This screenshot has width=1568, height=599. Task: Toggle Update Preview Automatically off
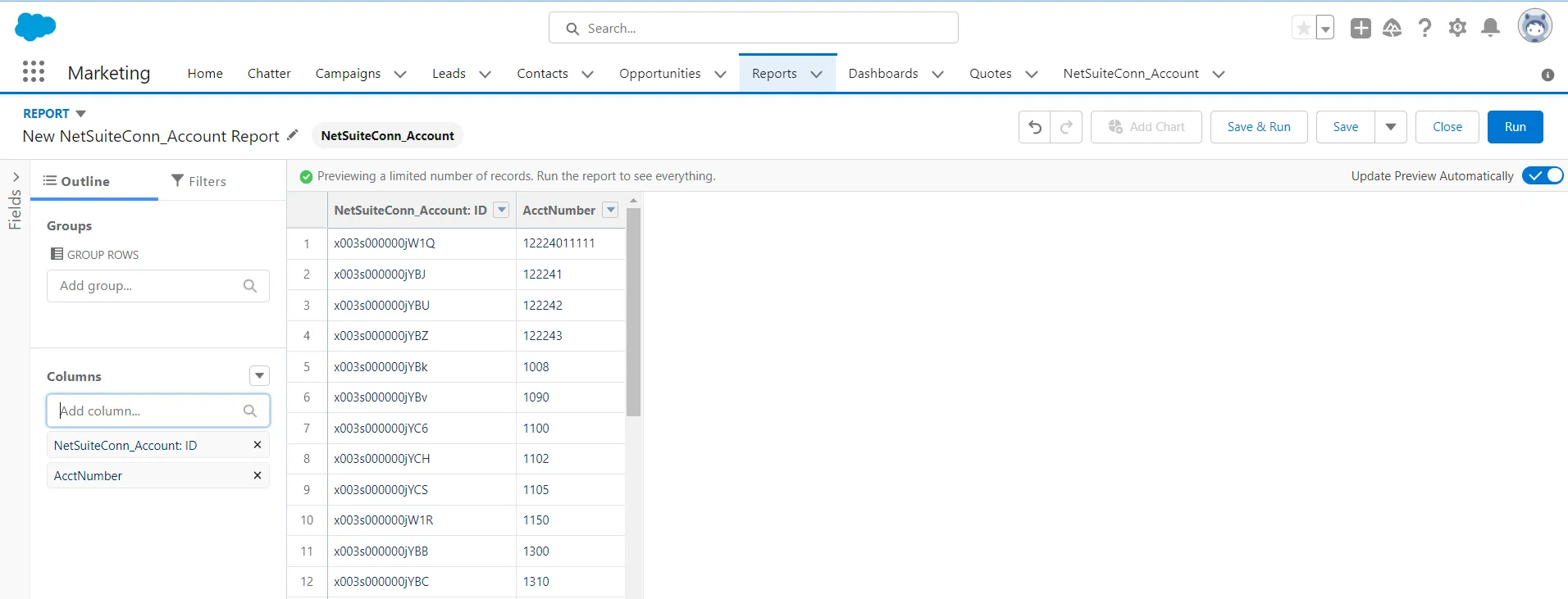[x=1542, y=175]
